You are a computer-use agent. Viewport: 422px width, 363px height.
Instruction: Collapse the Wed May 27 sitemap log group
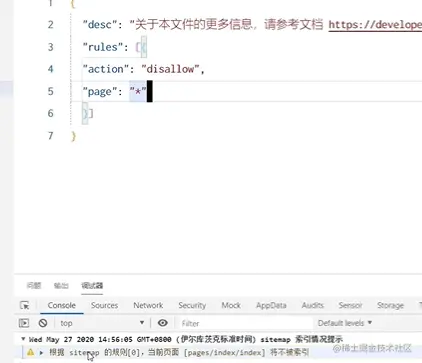coord(23,339)
